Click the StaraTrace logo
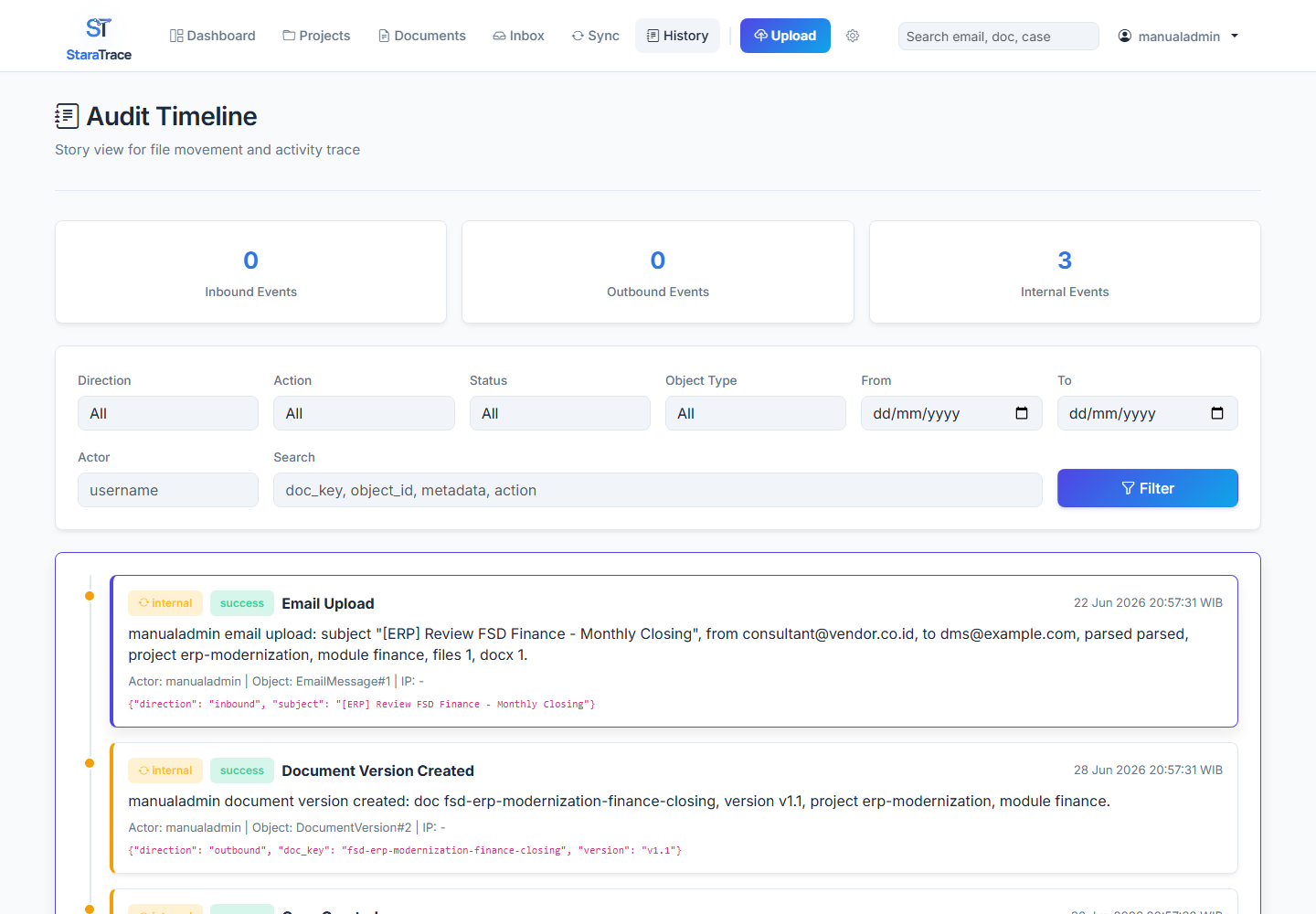This screenshot has width=1316, height=914. coord(99,39)
